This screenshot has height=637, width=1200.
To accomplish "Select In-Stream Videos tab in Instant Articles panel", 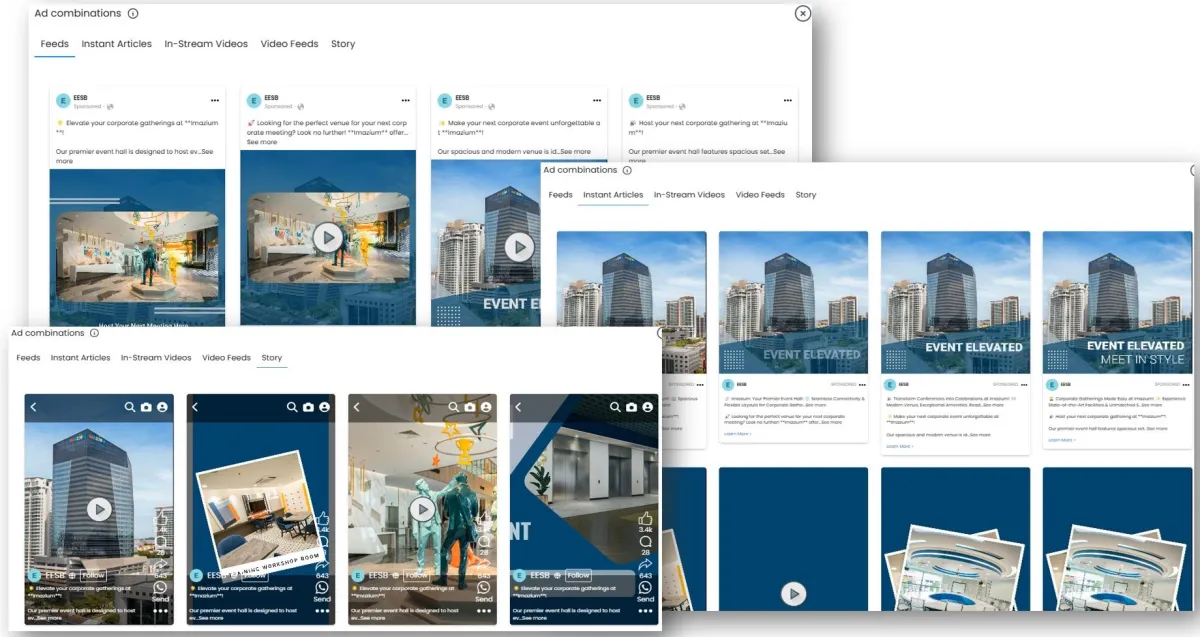I will (689, 195).
